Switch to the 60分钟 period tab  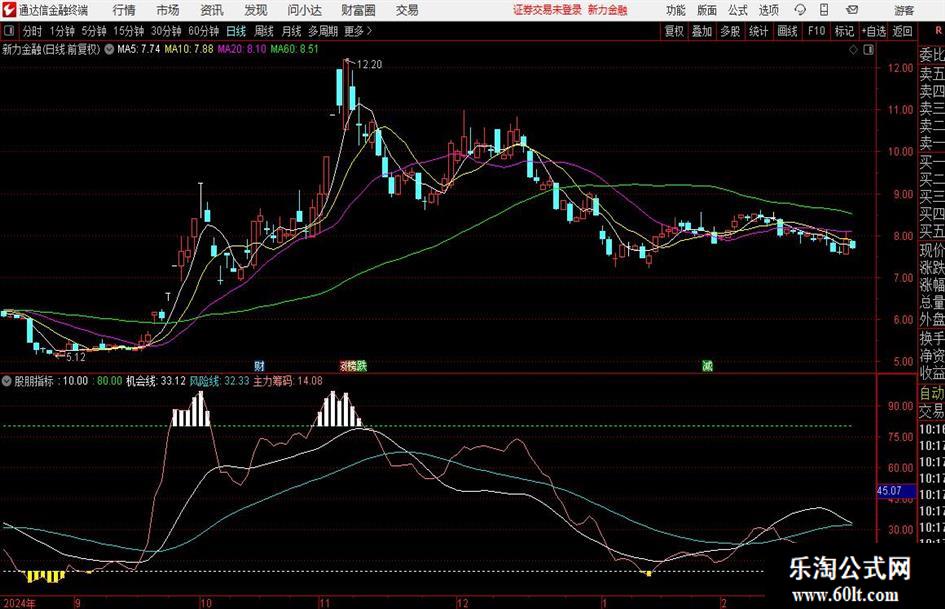[203, 31]
